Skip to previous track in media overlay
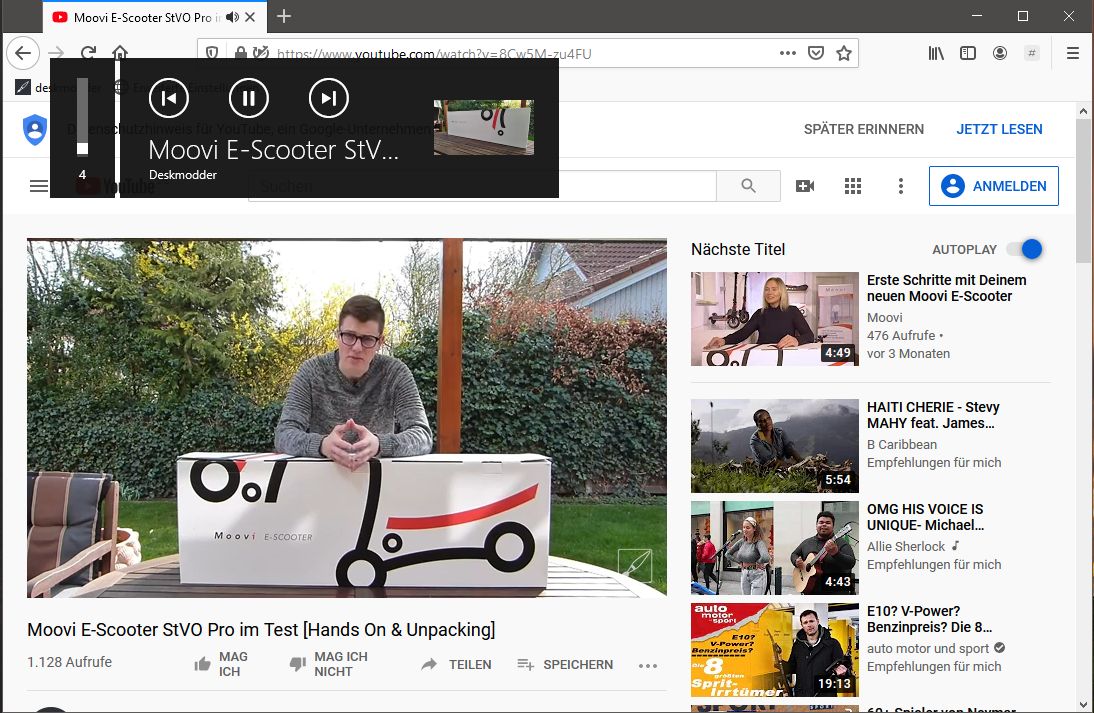This screenshot has height=713, width=1094. click(169, 97)
